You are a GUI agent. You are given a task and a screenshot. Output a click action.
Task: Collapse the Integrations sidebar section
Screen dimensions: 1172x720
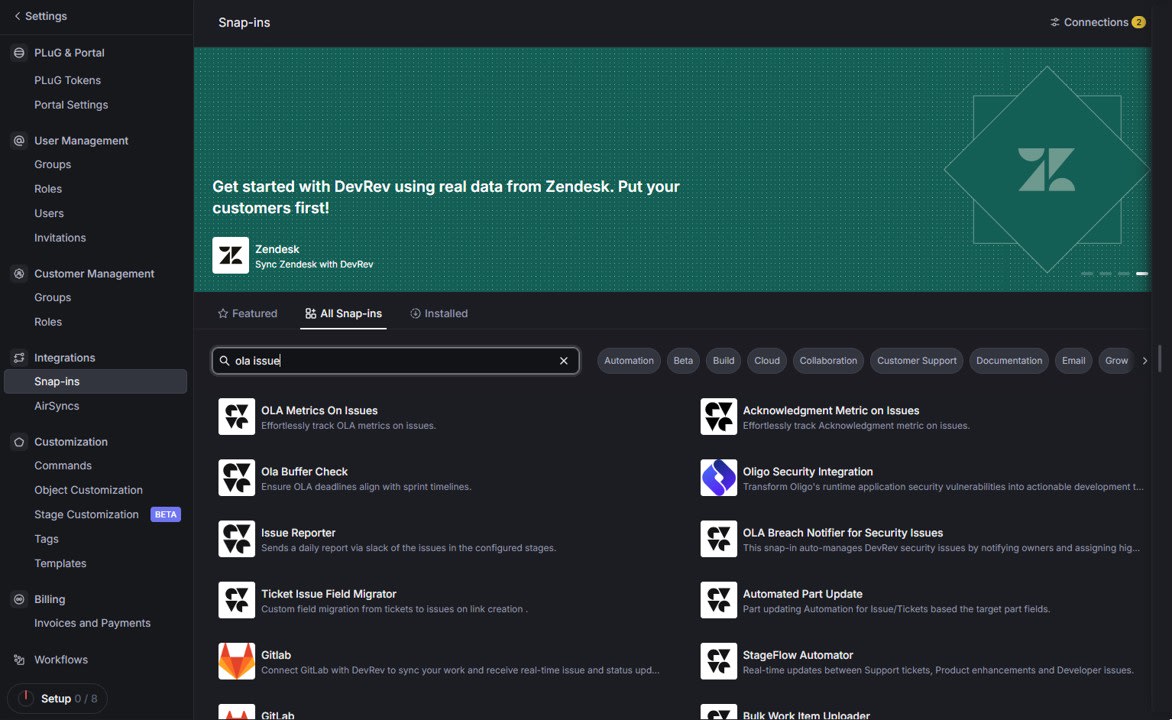64,358
